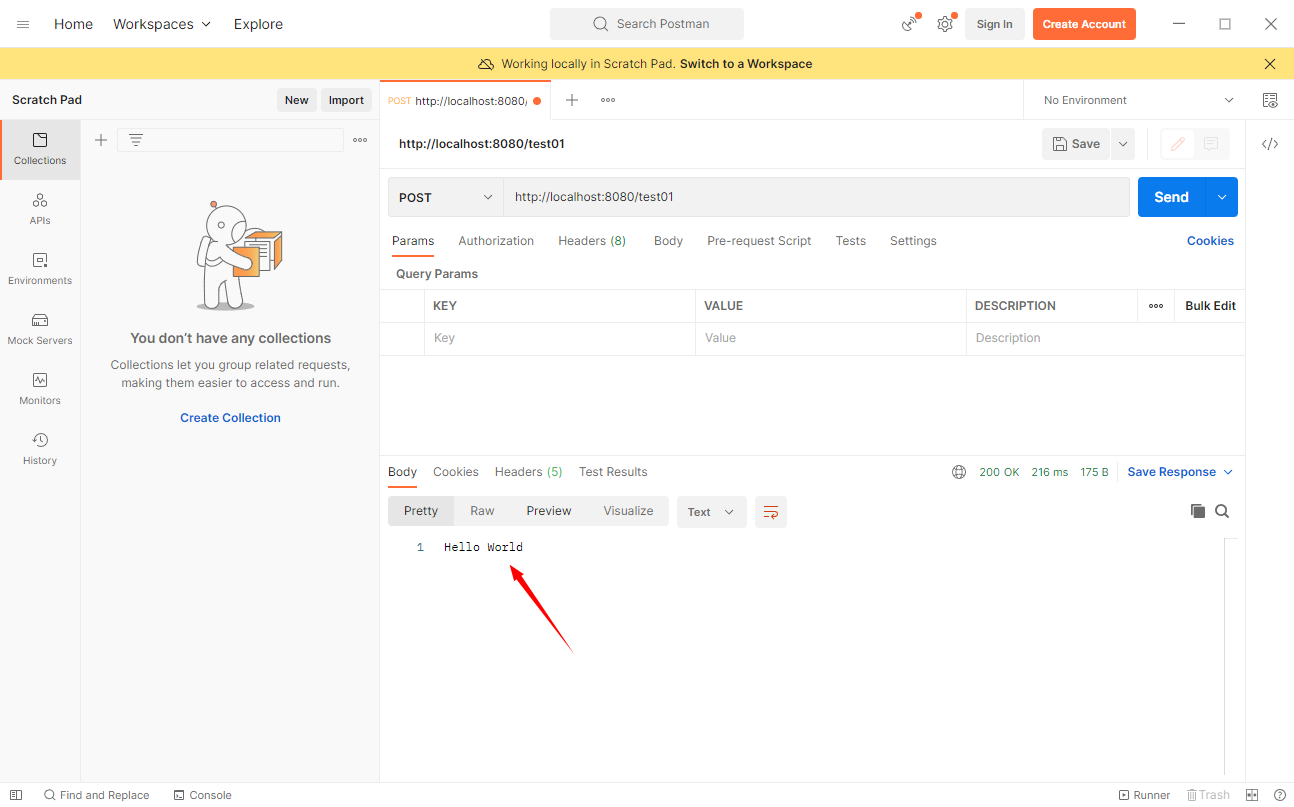Switch to the Headers (8) request tab

[x=592, y=241]
